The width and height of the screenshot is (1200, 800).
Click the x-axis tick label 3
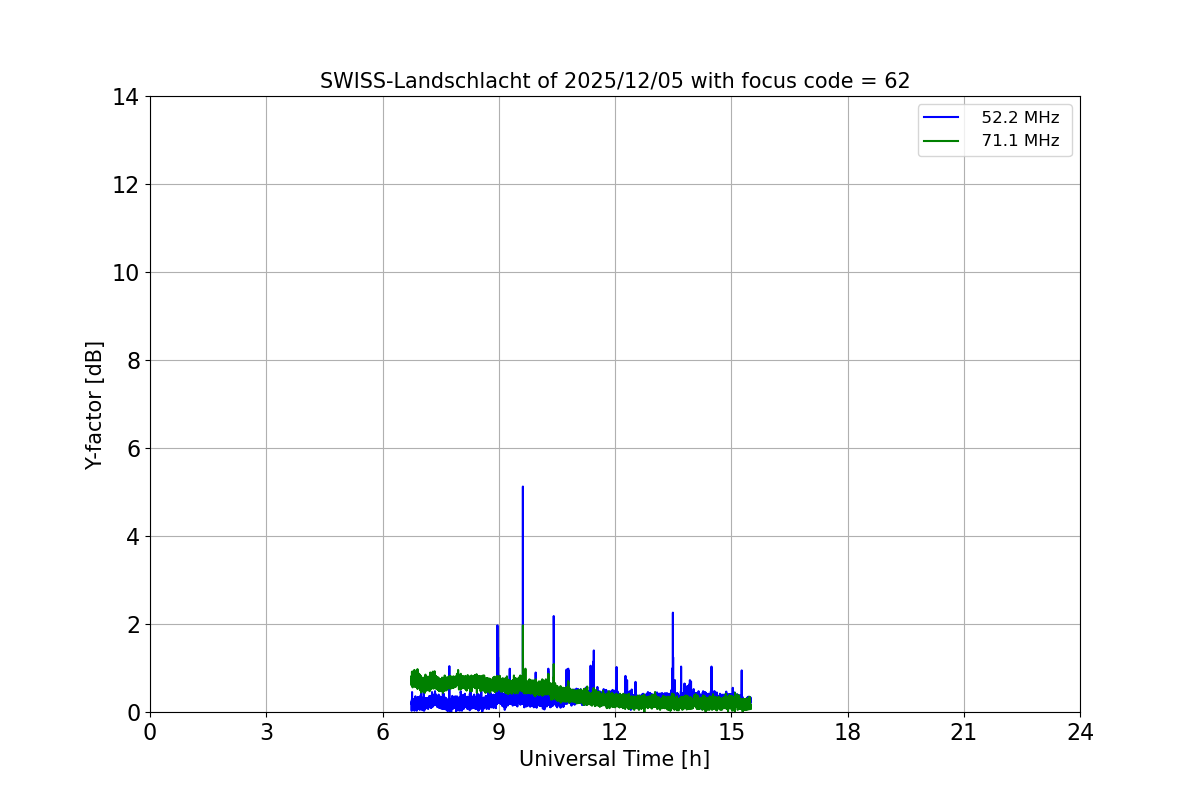tap(266, 733)
